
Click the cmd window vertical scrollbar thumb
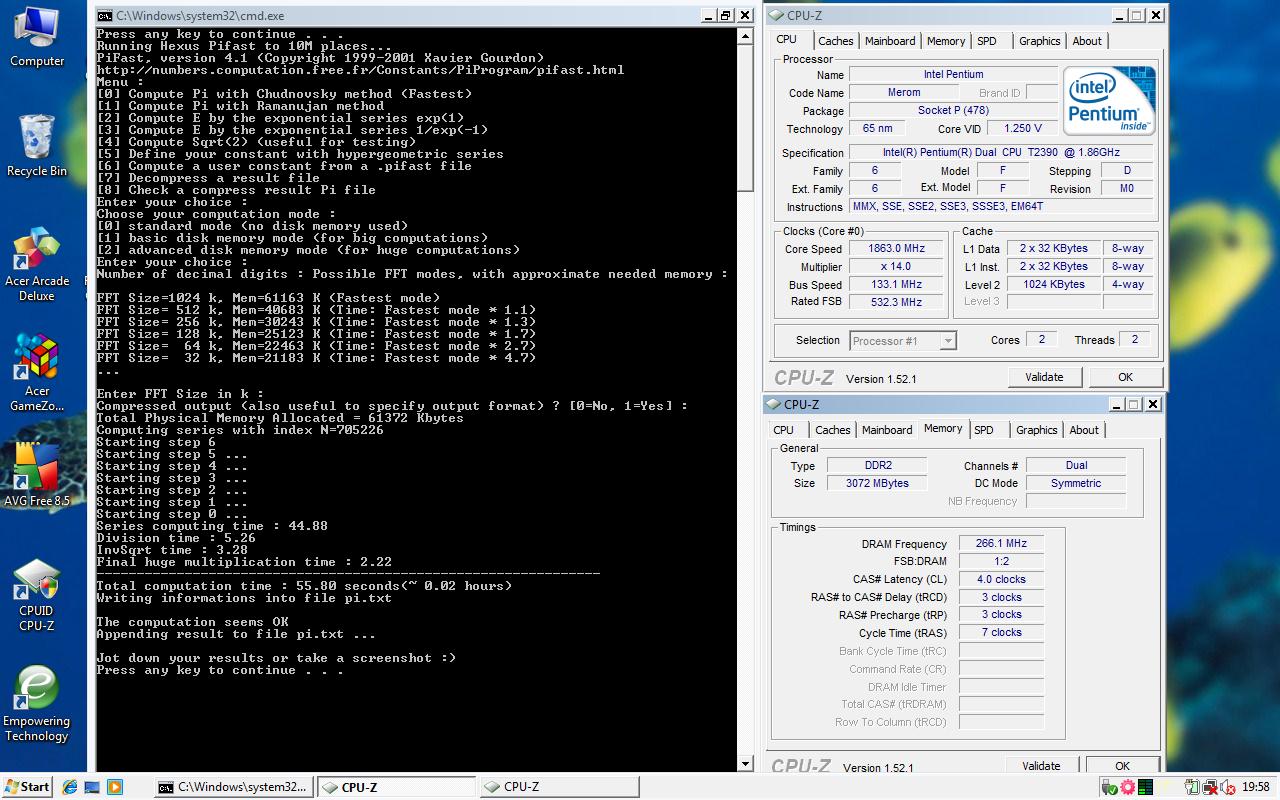point(745,120)
